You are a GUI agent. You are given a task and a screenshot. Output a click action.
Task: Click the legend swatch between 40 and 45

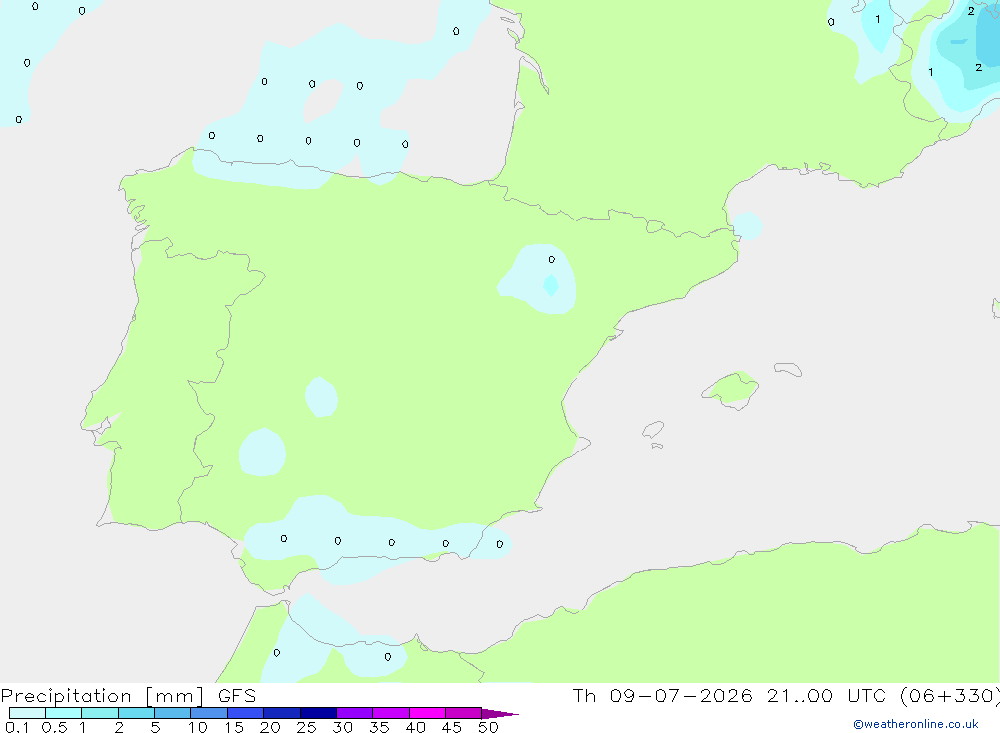427,713
